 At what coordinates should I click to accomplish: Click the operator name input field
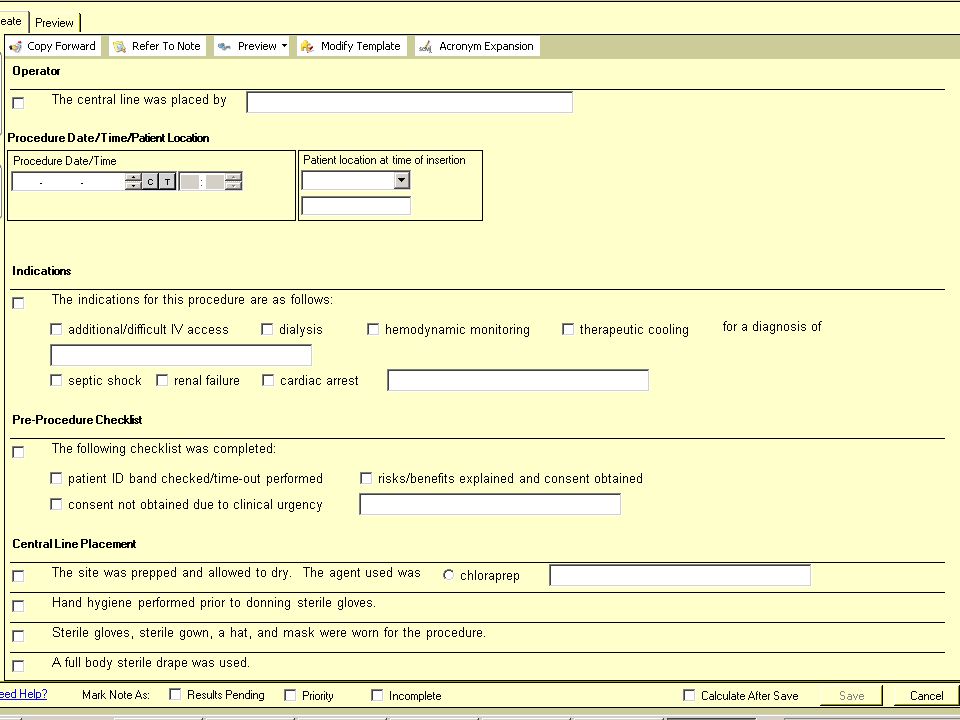[410, 102]
